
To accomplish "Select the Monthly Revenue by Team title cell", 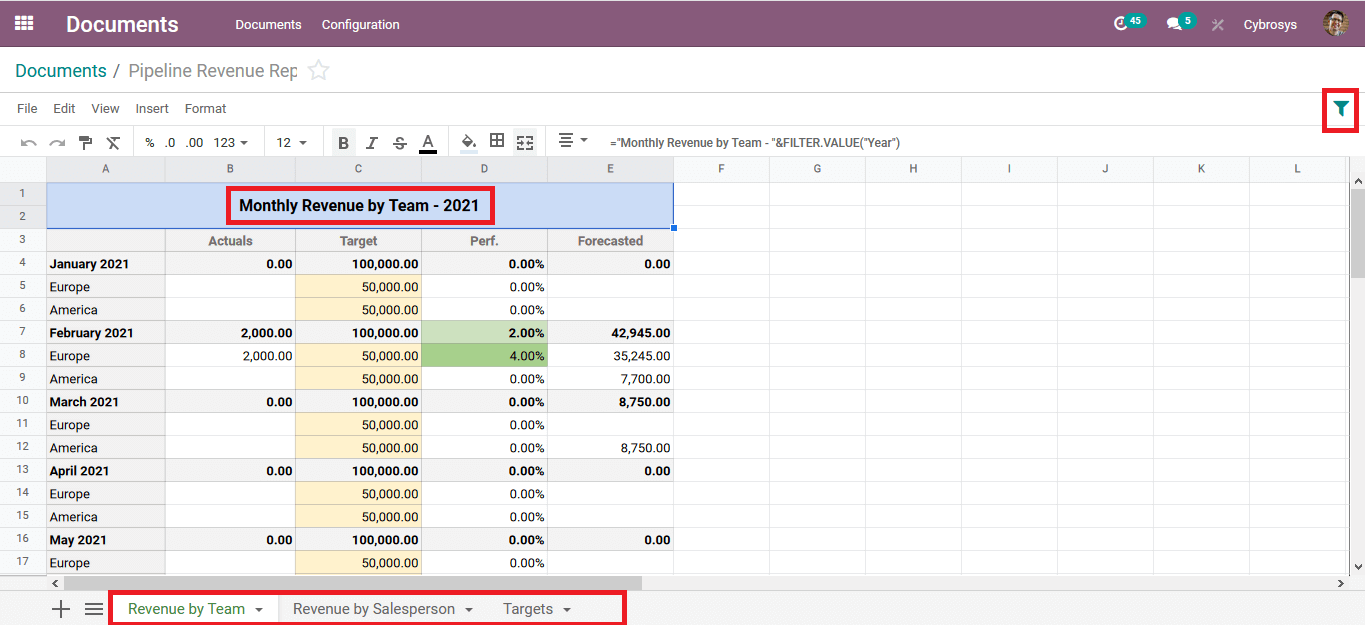I will 360,206.
